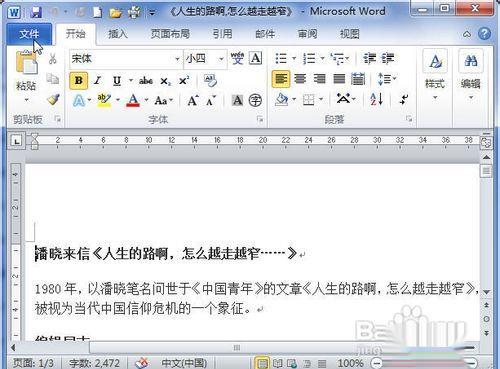Switch to the 审阅 ribbon tab
Image resolution: width=500 pixels, height=369 pixels.
pyautogui.click(x=307, y=34)
